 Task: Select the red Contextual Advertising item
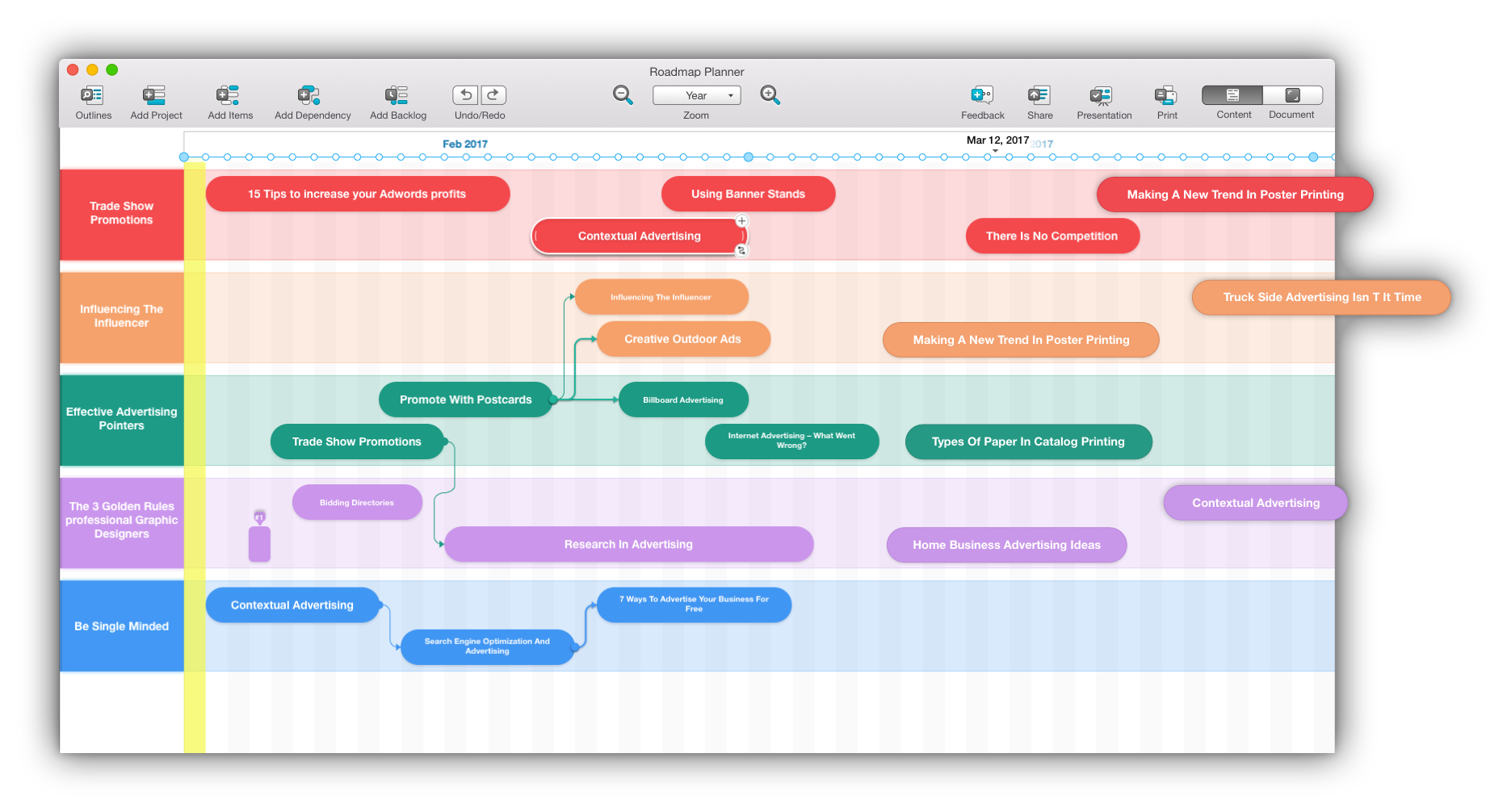tap(639, 236)
